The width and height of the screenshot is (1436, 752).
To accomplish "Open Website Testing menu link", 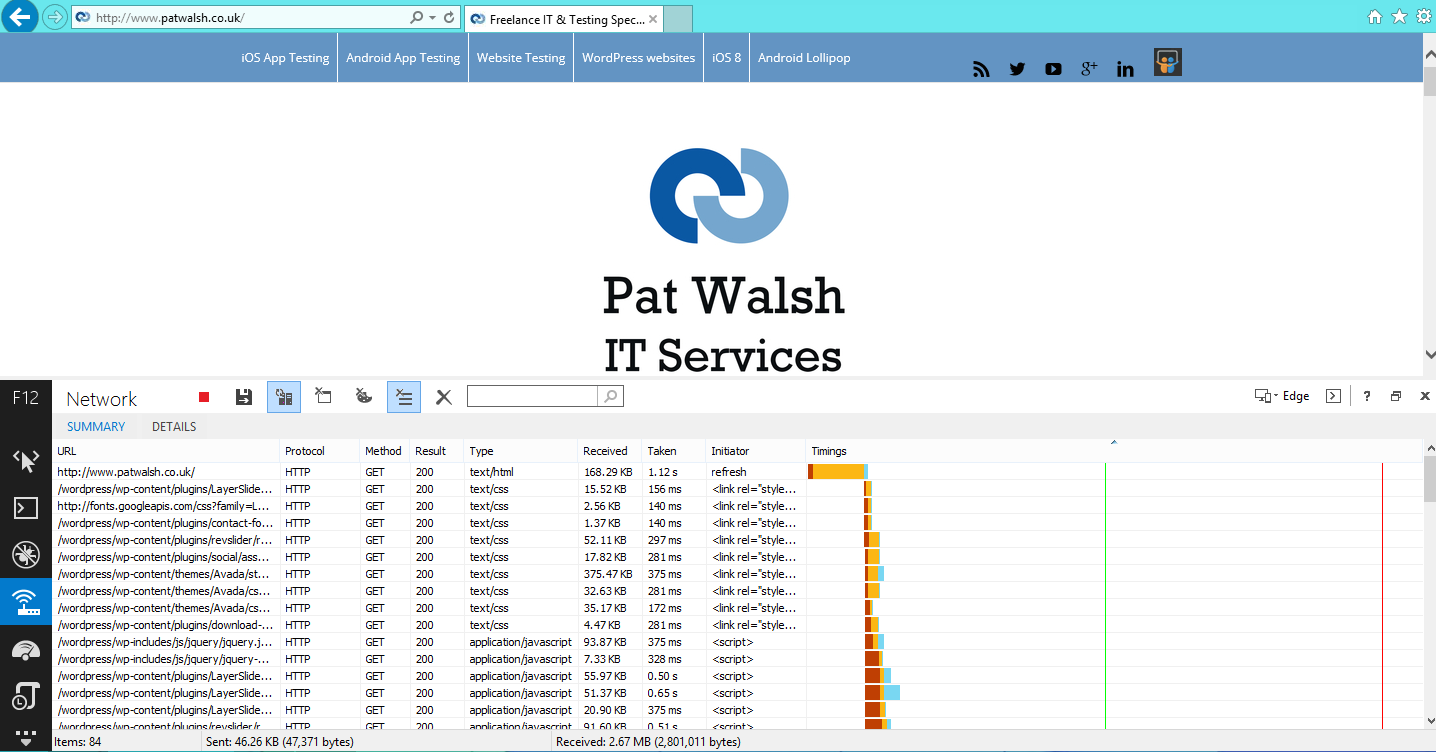I will click(x=521, y=58).
